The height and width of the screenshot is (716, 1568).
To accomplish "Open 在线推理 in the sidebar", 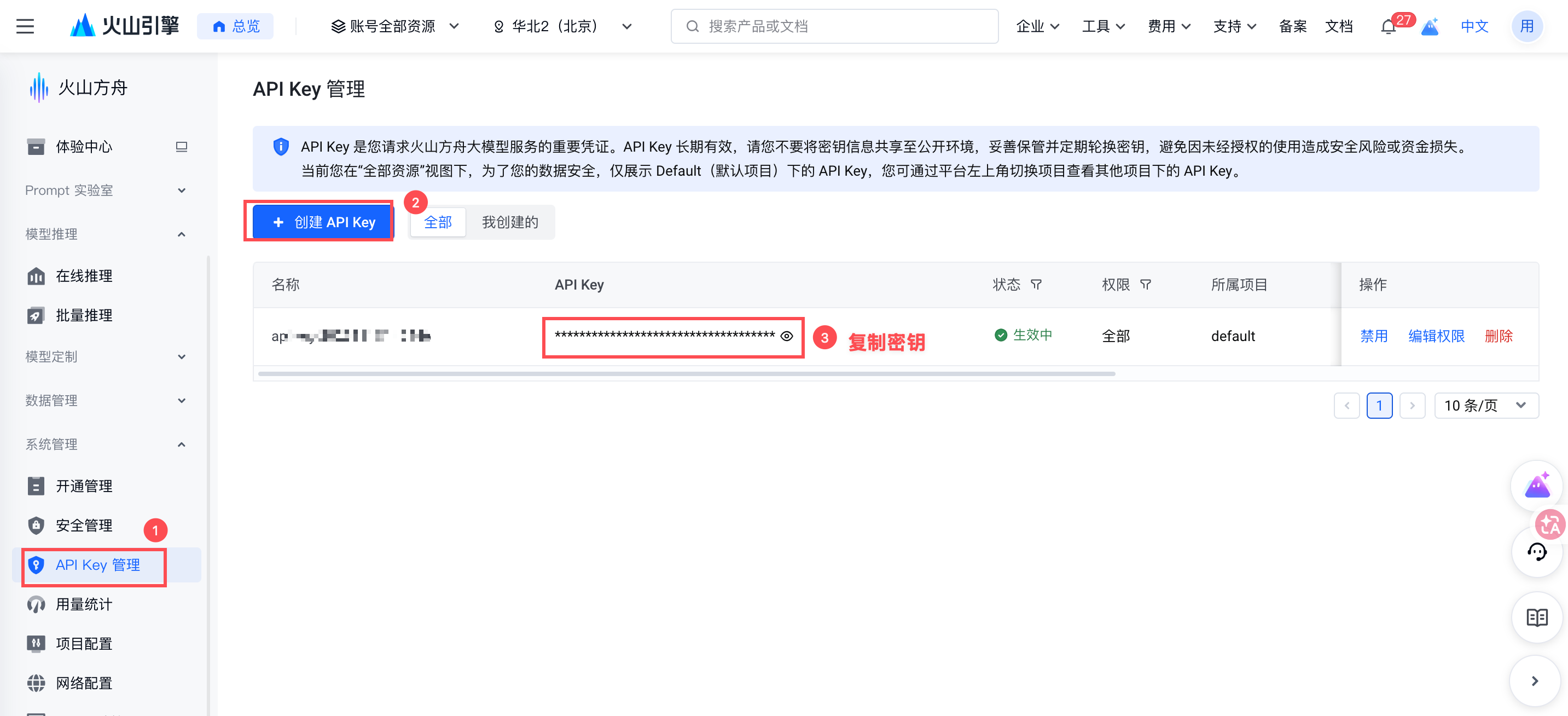I will (84, 276).
